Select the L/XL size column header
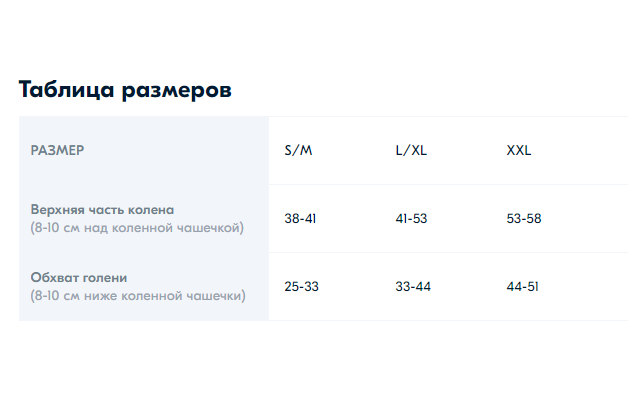 411,151
